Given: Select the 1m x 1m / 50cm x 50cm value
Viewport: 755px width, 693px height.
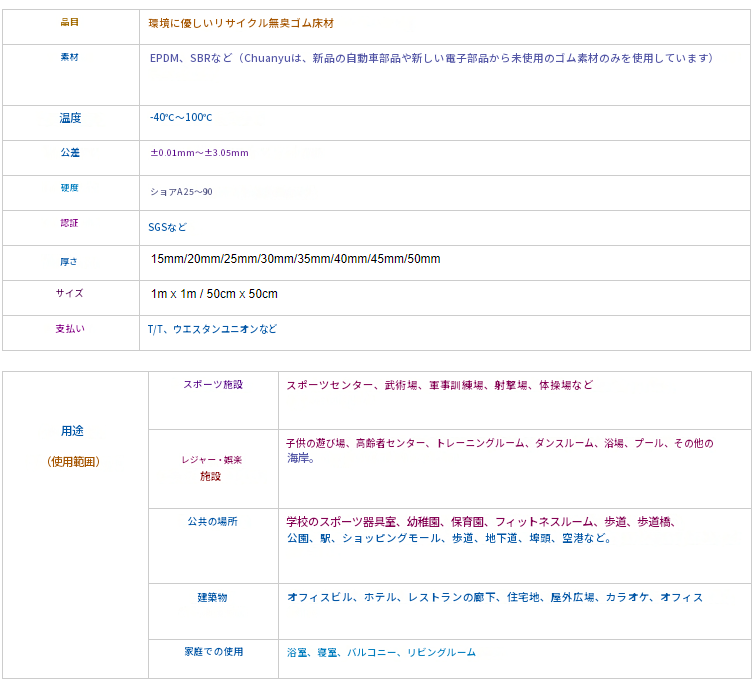Looking at the screenshot, I should (x=214, y=294).
